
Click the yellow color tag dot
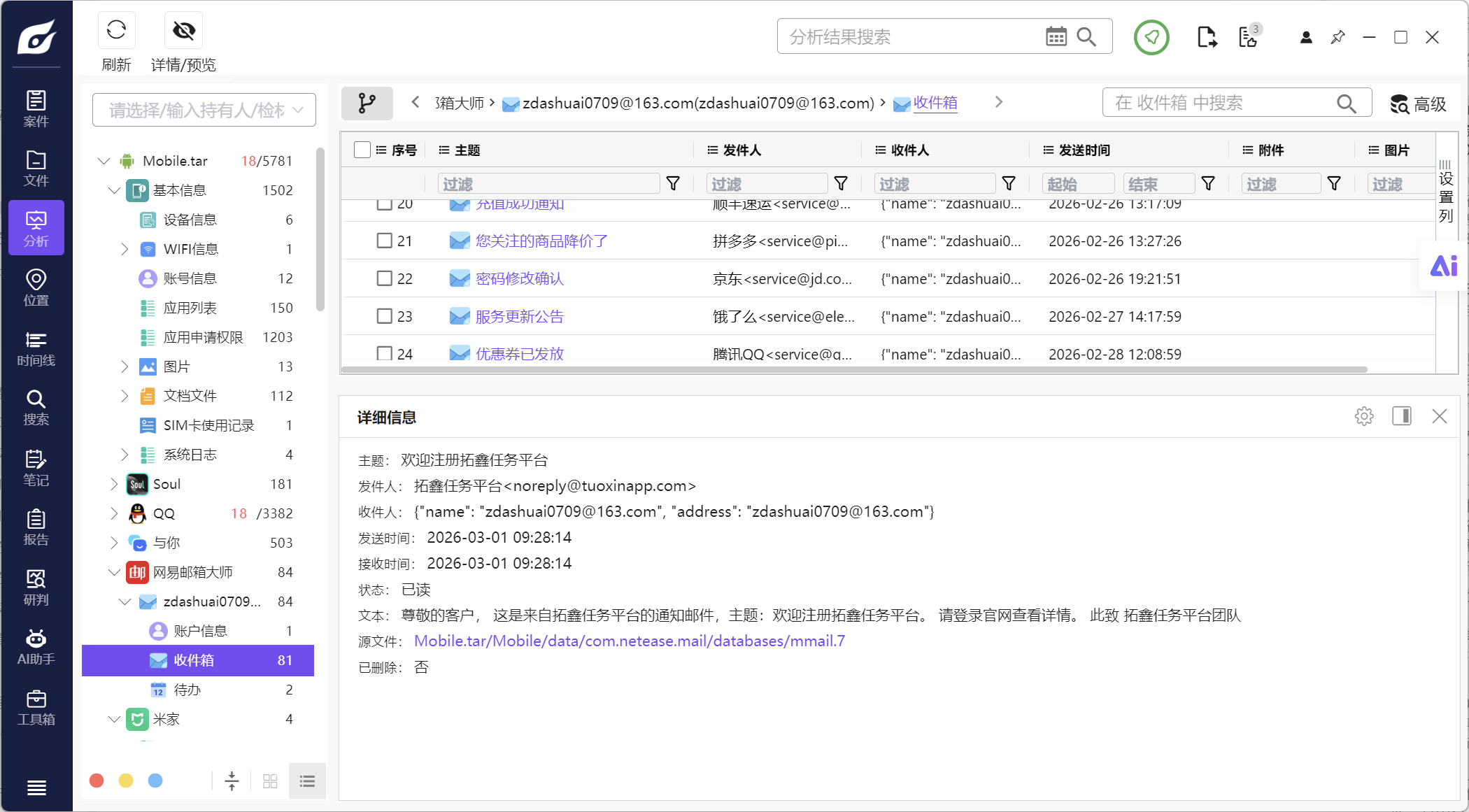pyautogui.click(x=126, y=781)
